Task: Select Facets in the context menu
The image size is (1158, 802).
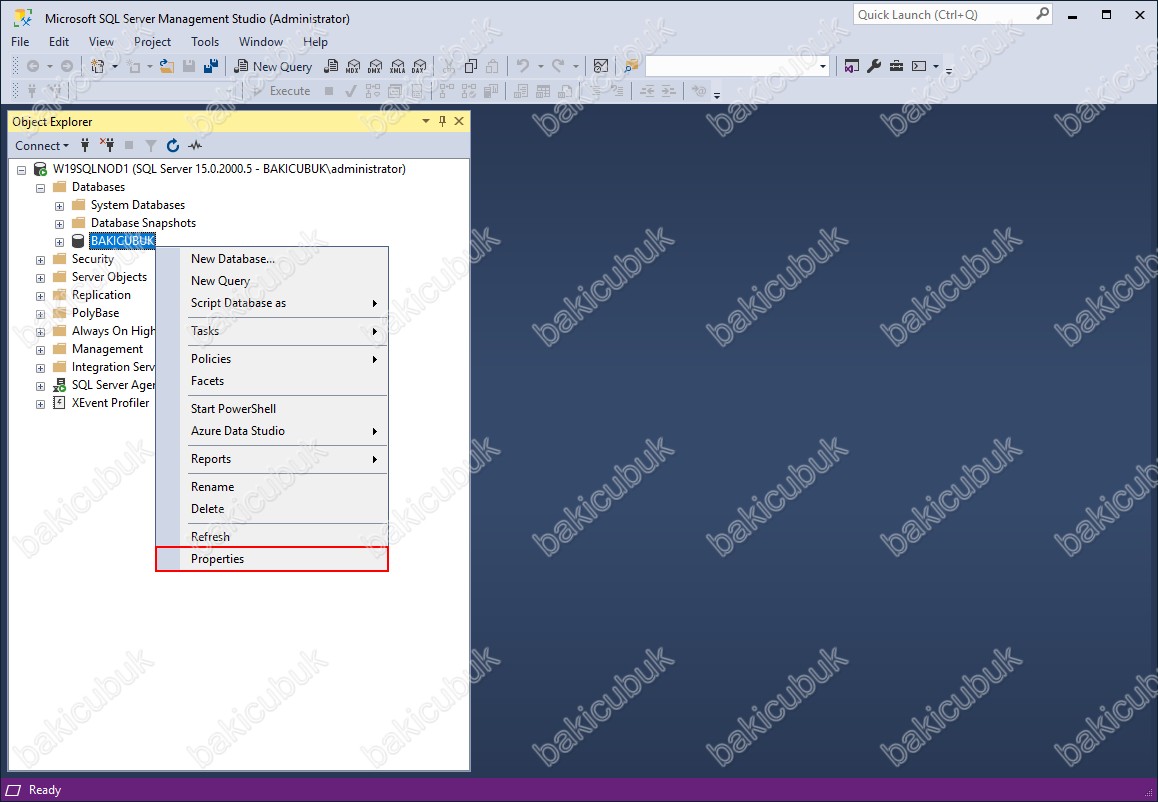Action: [x=272, y=381]
